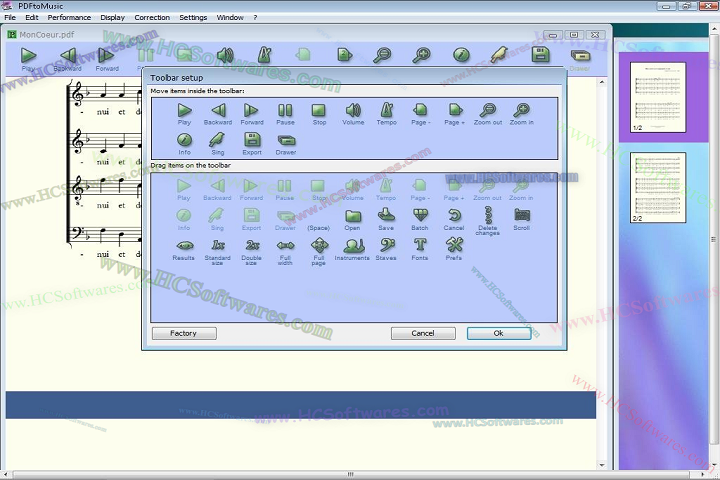Click Backward in the main document toolbar

pos(68,56)
